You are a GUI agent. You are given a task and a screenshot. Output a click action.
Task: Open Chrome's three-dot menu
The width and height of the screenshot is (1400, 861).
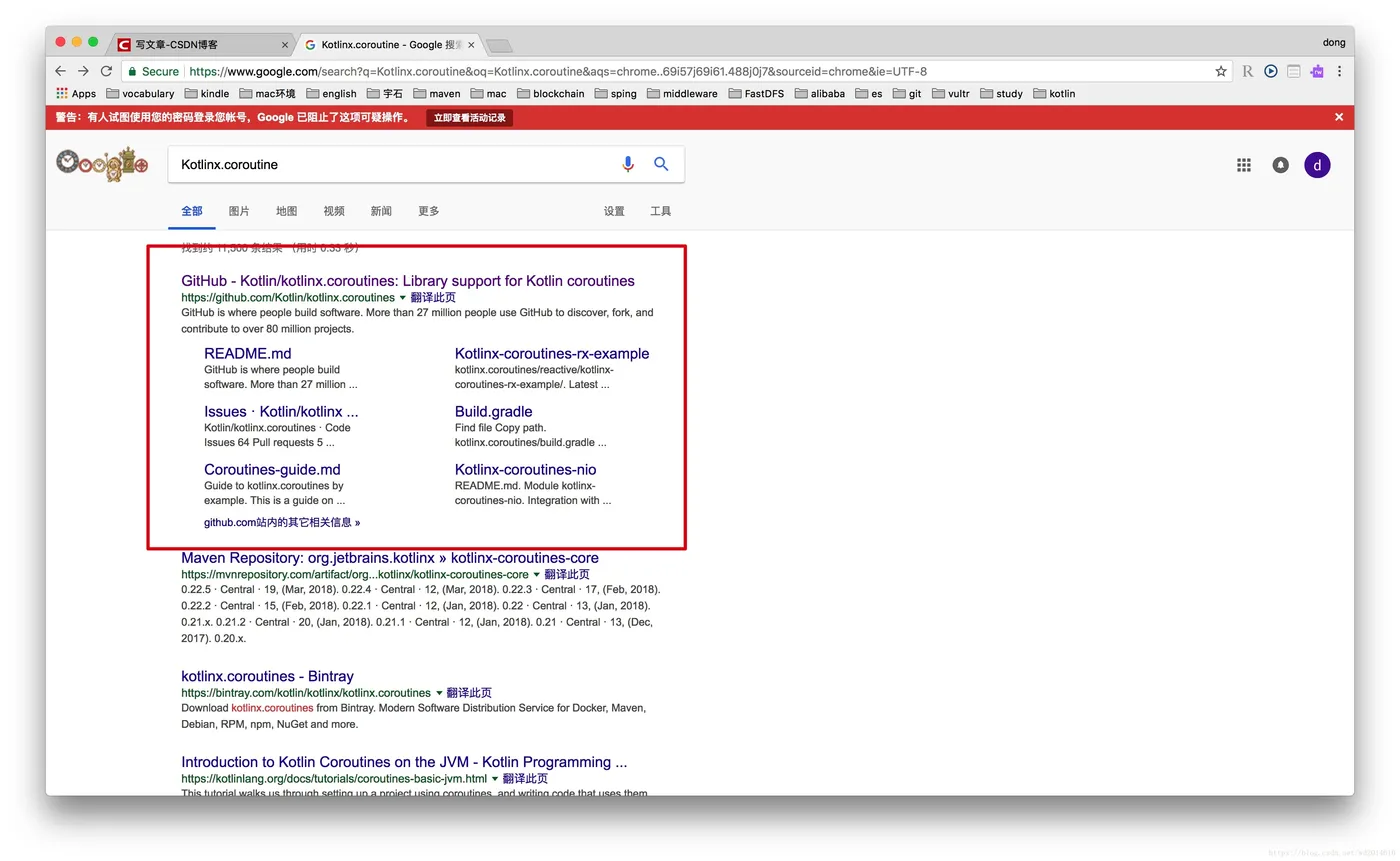1339,71
